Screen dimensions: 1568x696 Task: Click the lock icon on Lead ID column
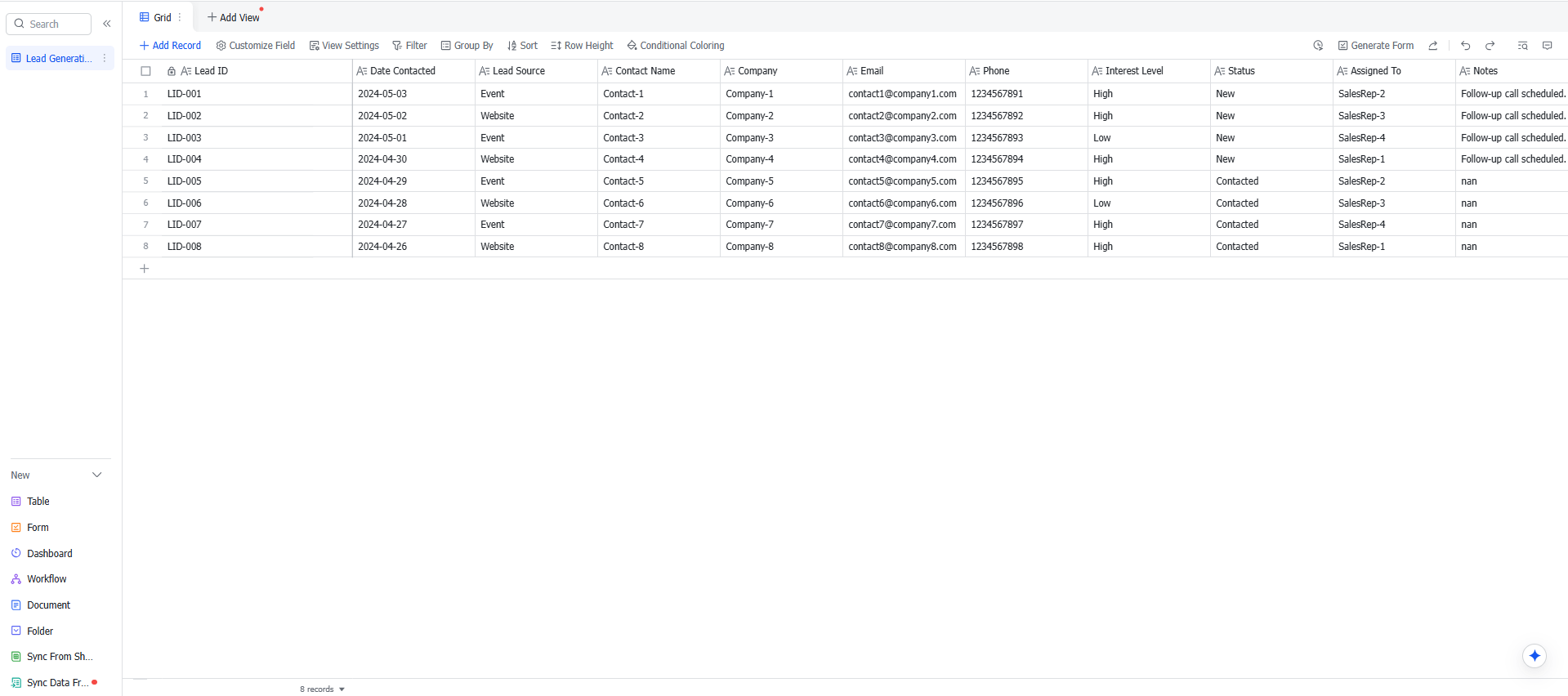(x=172, y=71)
